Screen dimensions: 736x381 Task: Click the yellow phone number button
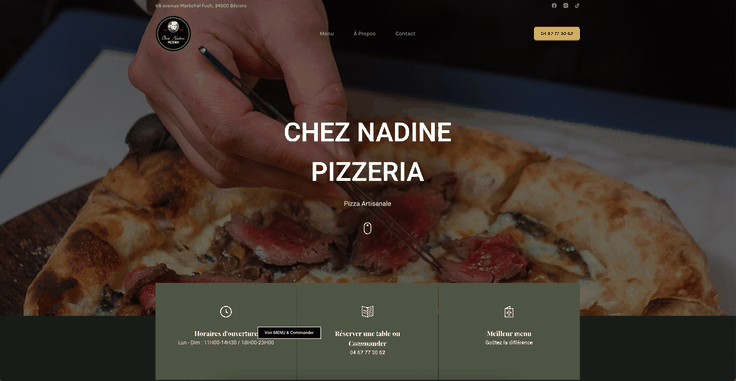coord(557,34)
